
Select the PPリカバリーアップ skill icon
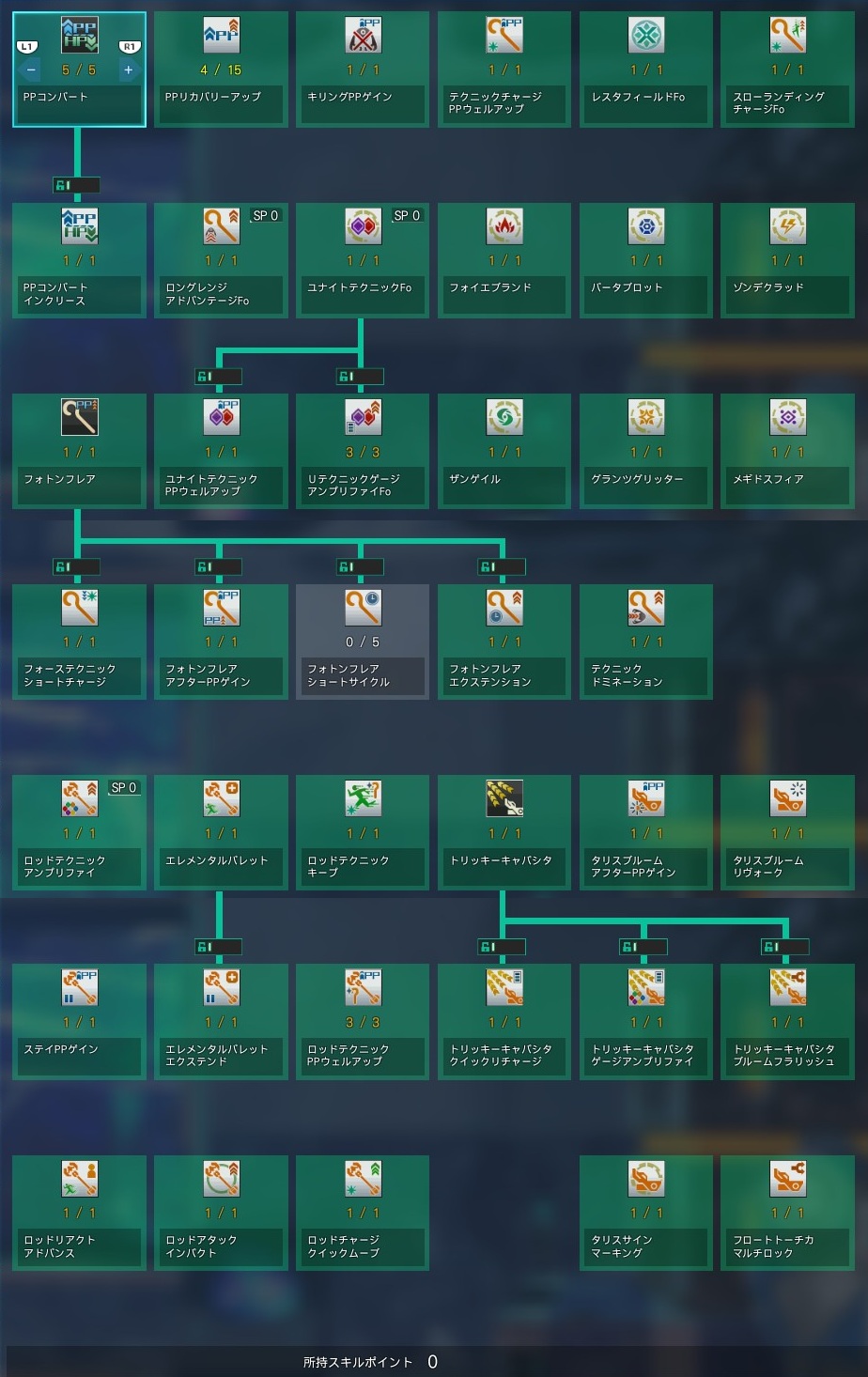click(x=221, y=36)
